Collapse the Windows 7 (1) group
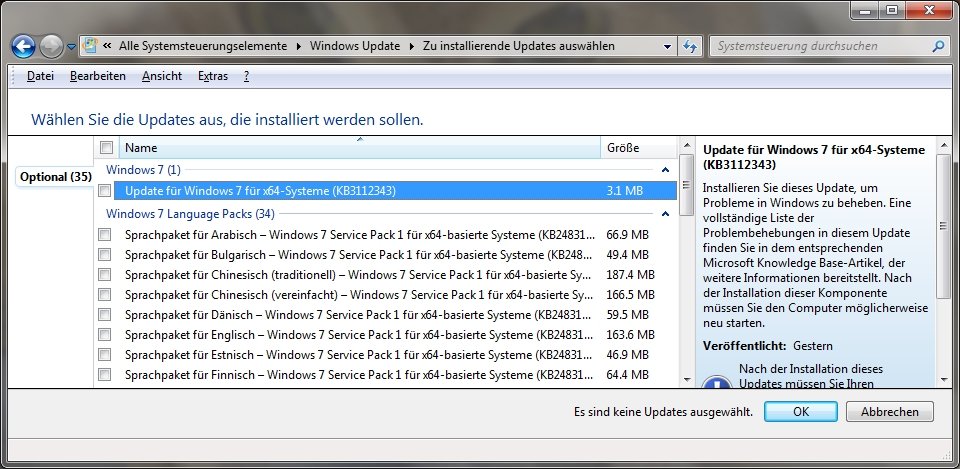Screen dimensions: 960x469 (x=666, y=170)
